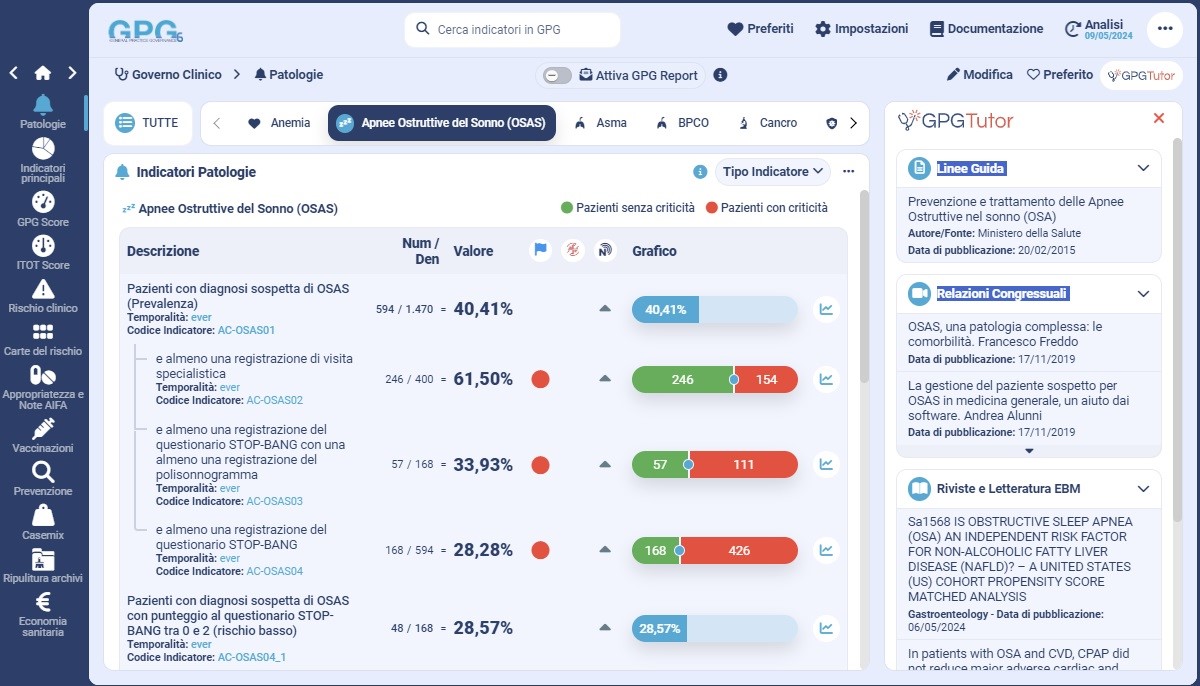This screenshot has height=686, width=1200.
Task: Click the Cerca indicatori in GPG search field
Action: pos(512,30)
